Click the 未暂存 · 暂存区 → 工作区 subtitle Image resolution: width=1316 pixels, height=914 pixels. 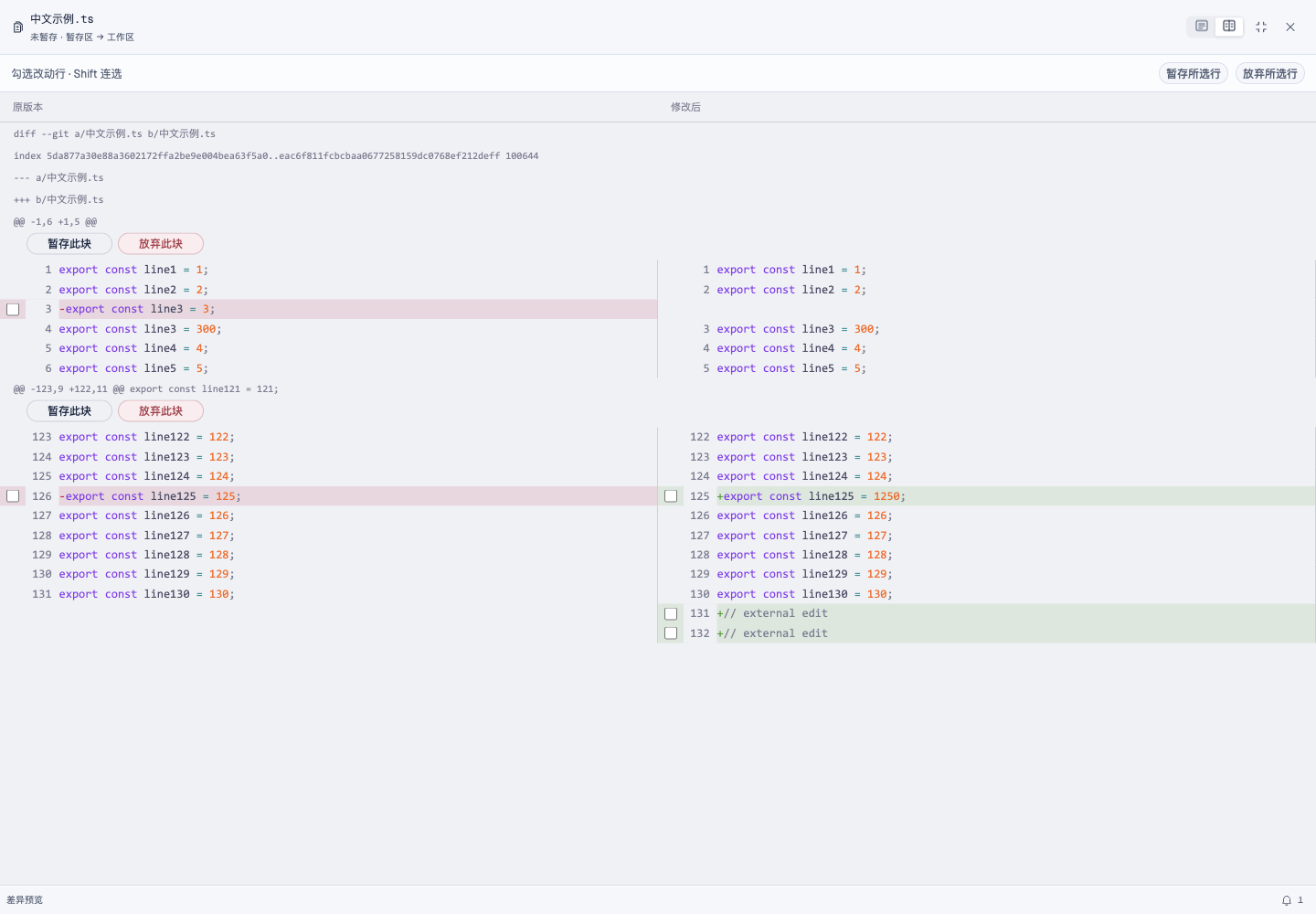(x=82, y=37)
